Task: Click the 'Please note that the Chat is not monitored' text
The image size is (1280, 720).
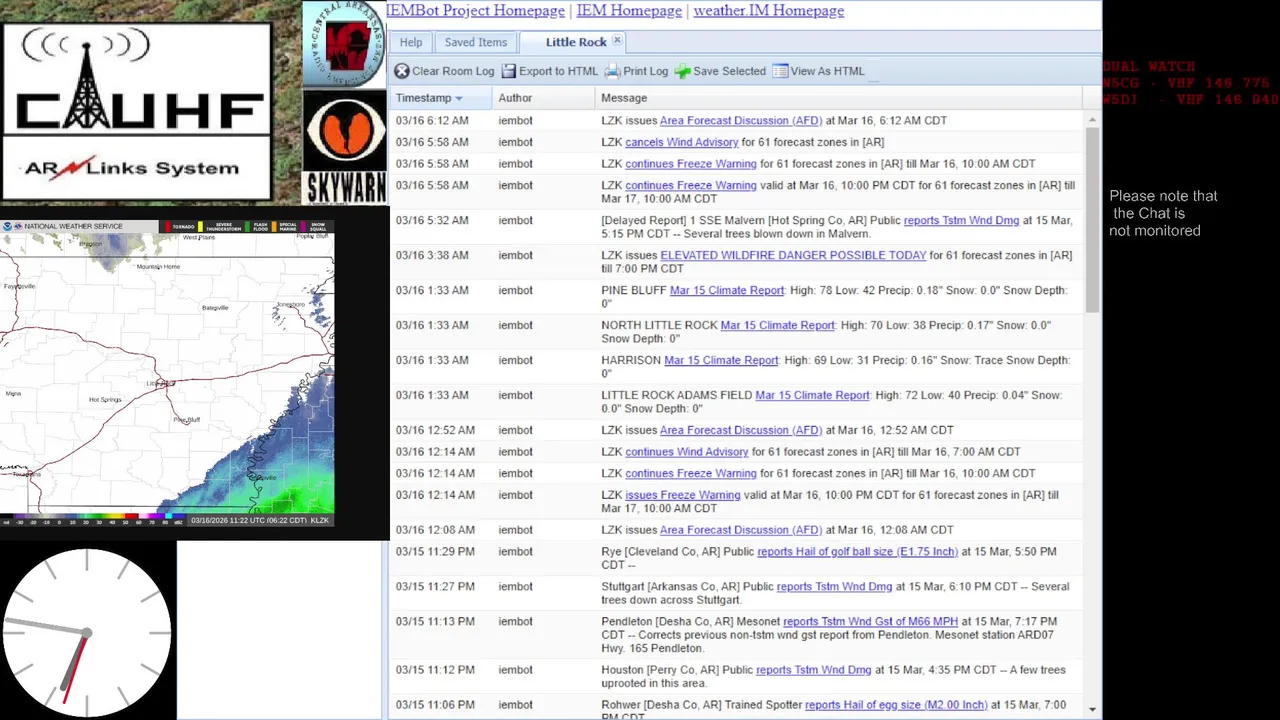Action: [1163, 213]
